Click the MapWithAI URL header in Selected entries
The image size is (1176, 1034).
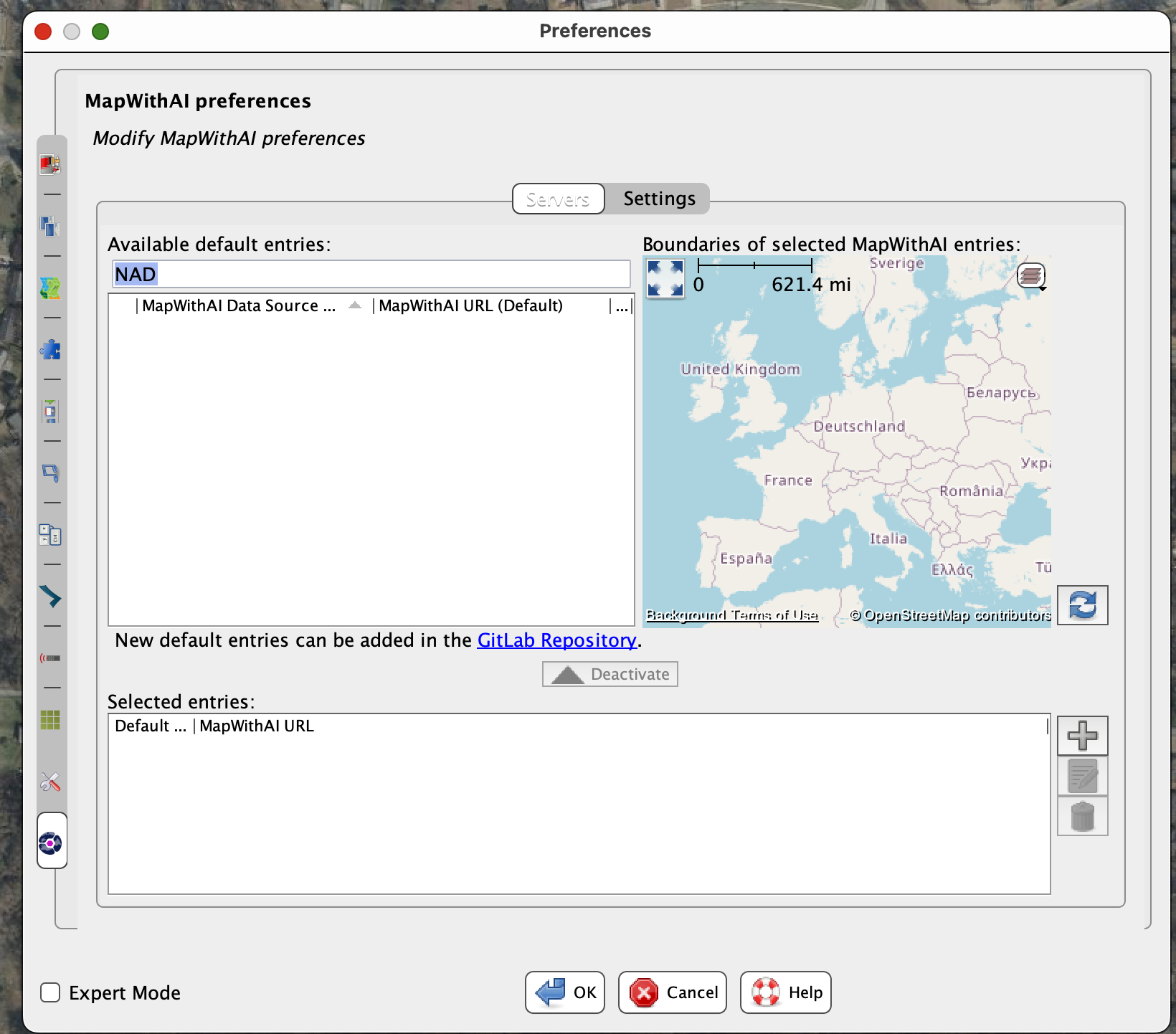coord(620,726)
